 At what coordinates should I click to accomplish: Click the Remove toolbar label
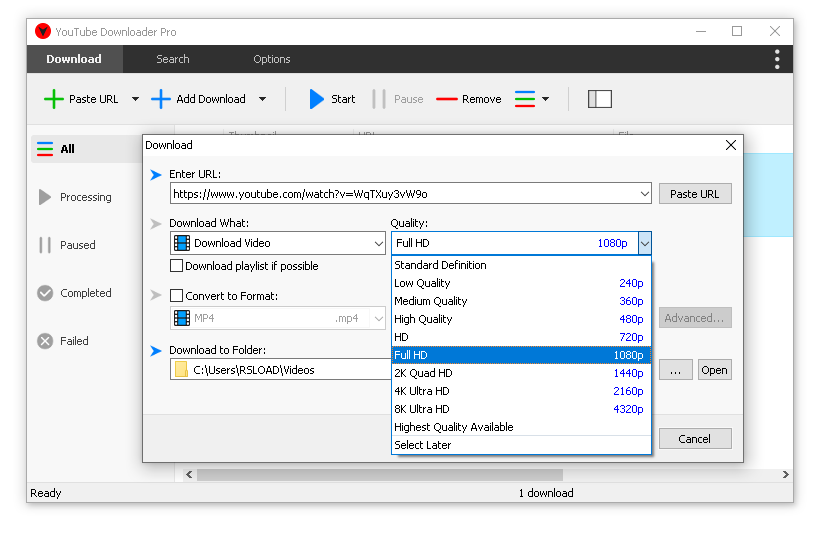[x=481, y=99]
